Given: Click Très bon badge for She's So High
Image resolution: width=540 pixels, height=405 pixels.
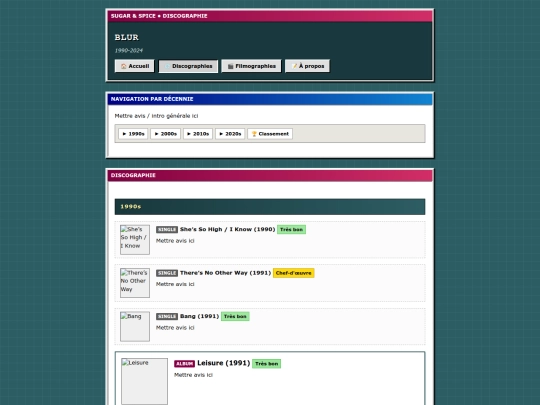Looking at the screenshot, I should click(291, 229).
